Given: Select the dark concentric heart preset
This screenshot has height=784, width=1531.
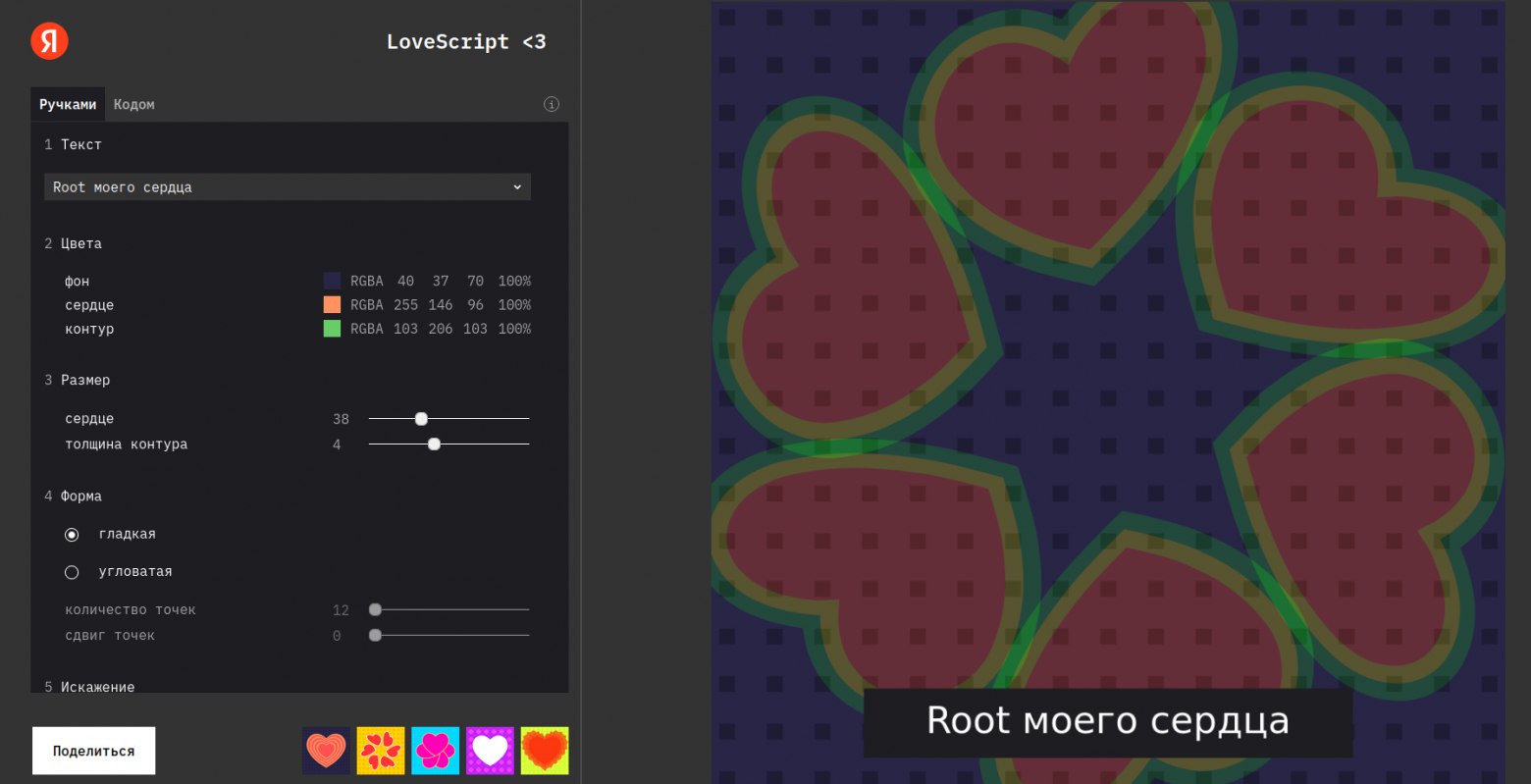Looking at the screenshot, I should tap(326, 751).
